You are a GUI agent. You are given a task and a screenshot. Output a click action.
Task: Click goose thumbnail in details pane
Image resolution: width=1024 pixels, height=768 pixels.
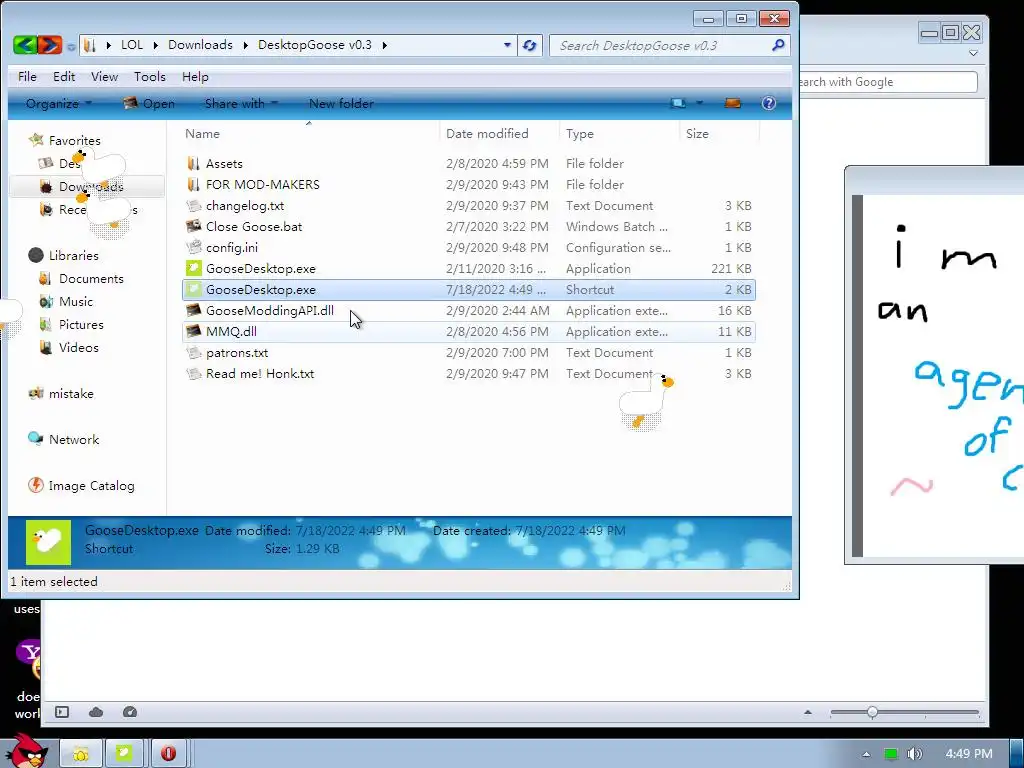(48, 542)
